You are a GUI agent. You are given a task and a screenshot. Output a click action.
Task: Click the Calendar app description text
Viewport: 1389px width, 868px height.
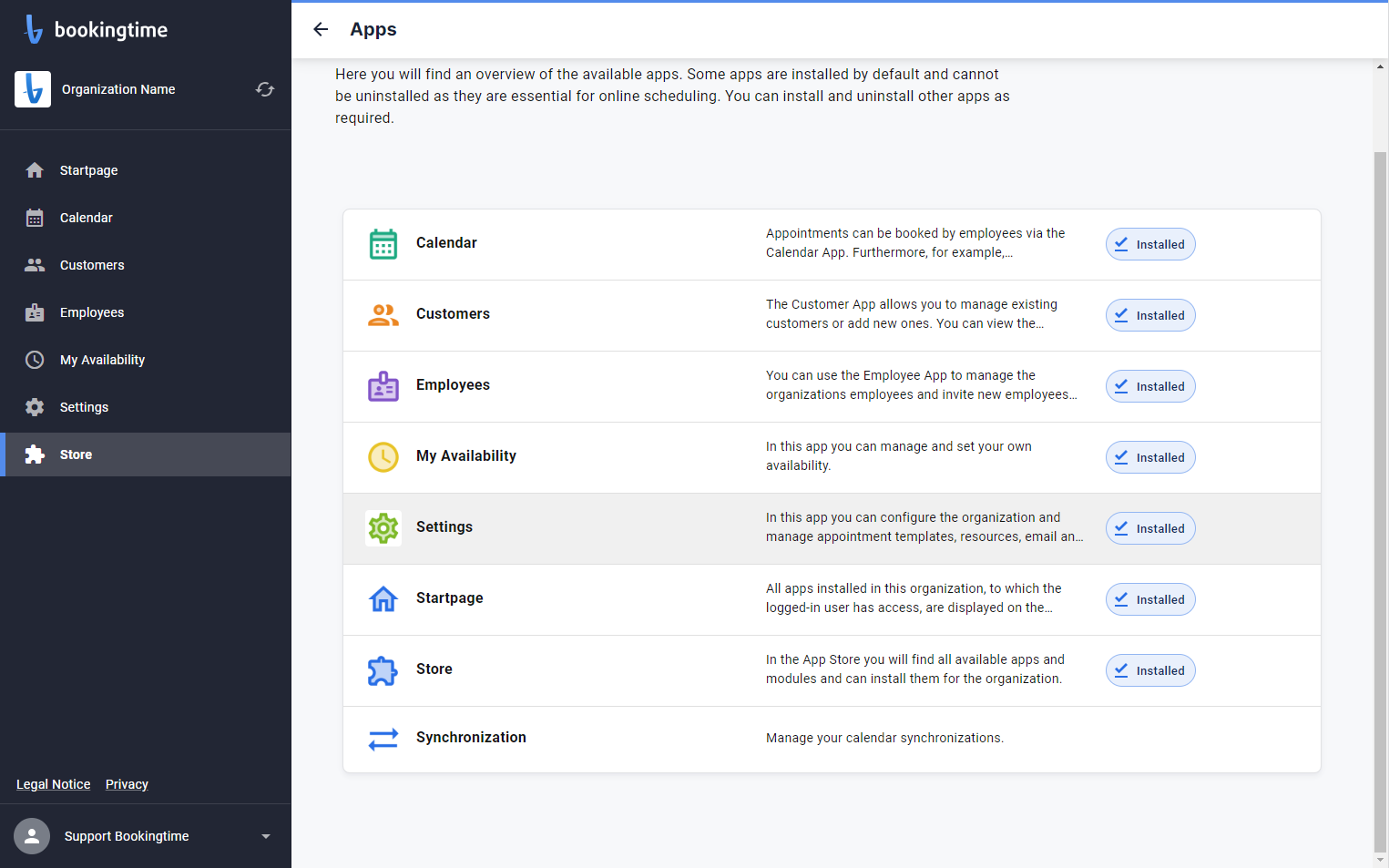point(915,242)
